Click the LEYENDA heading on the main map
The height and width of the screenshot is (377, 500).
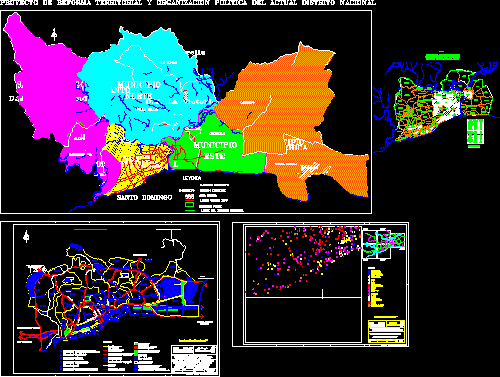(192, 178)
